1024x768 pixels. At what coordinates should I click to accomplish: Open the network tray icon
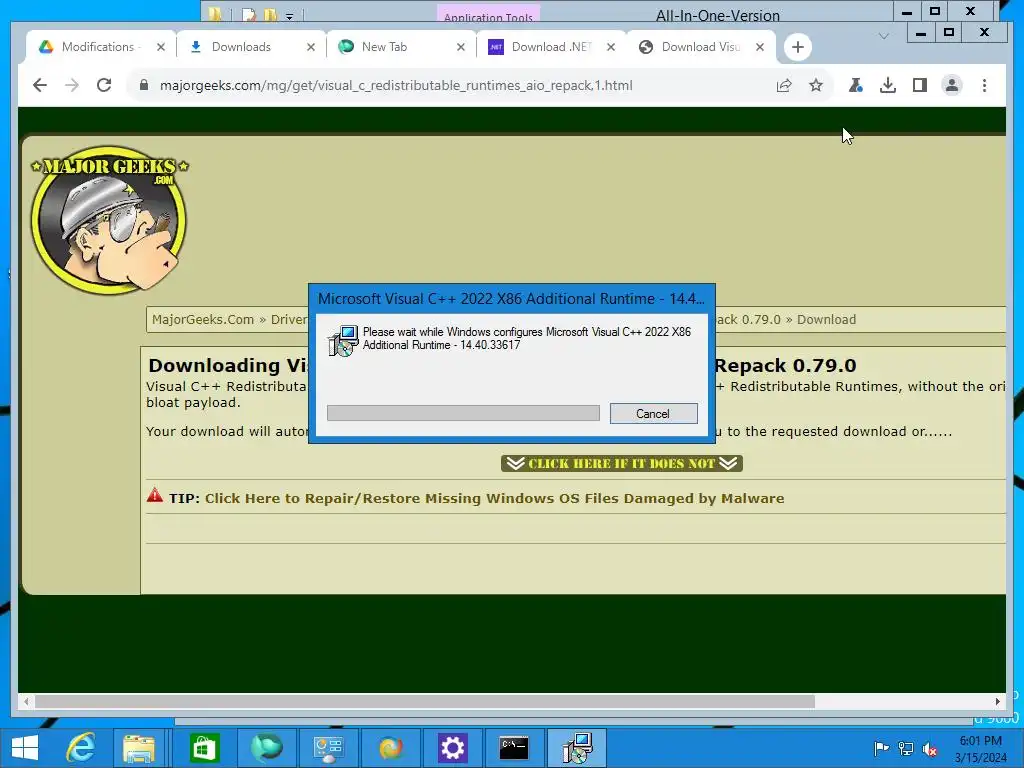906,748
